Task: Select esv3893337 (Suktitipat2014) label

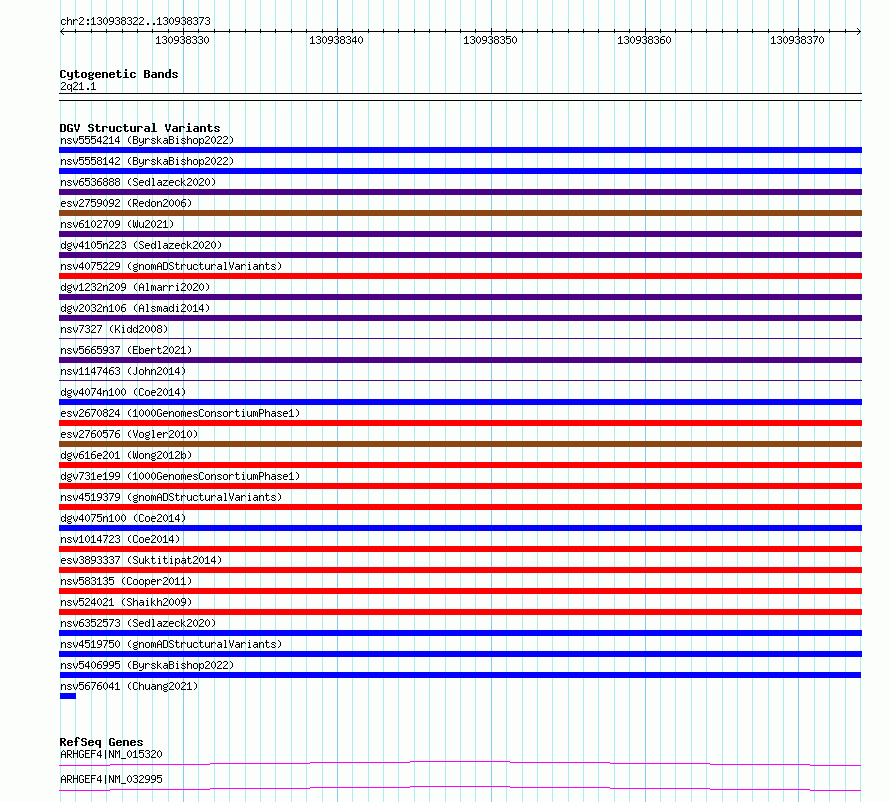Action: coord(141,560)
